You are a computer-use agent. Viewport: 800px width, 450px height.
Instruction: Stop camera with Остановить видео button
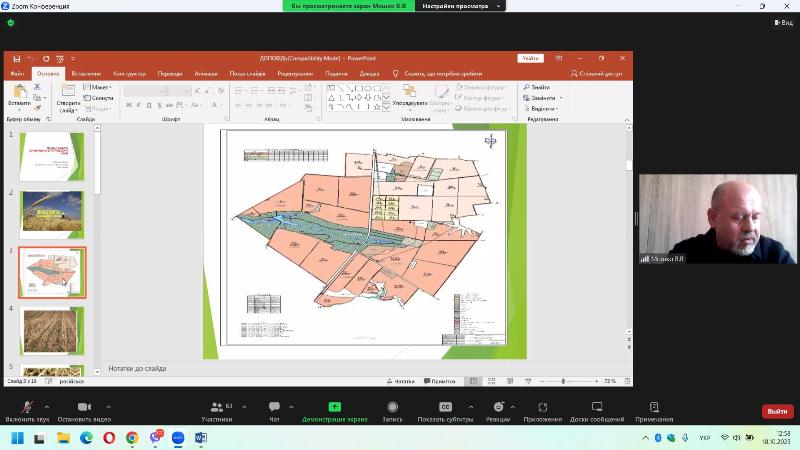coord(84,408)
